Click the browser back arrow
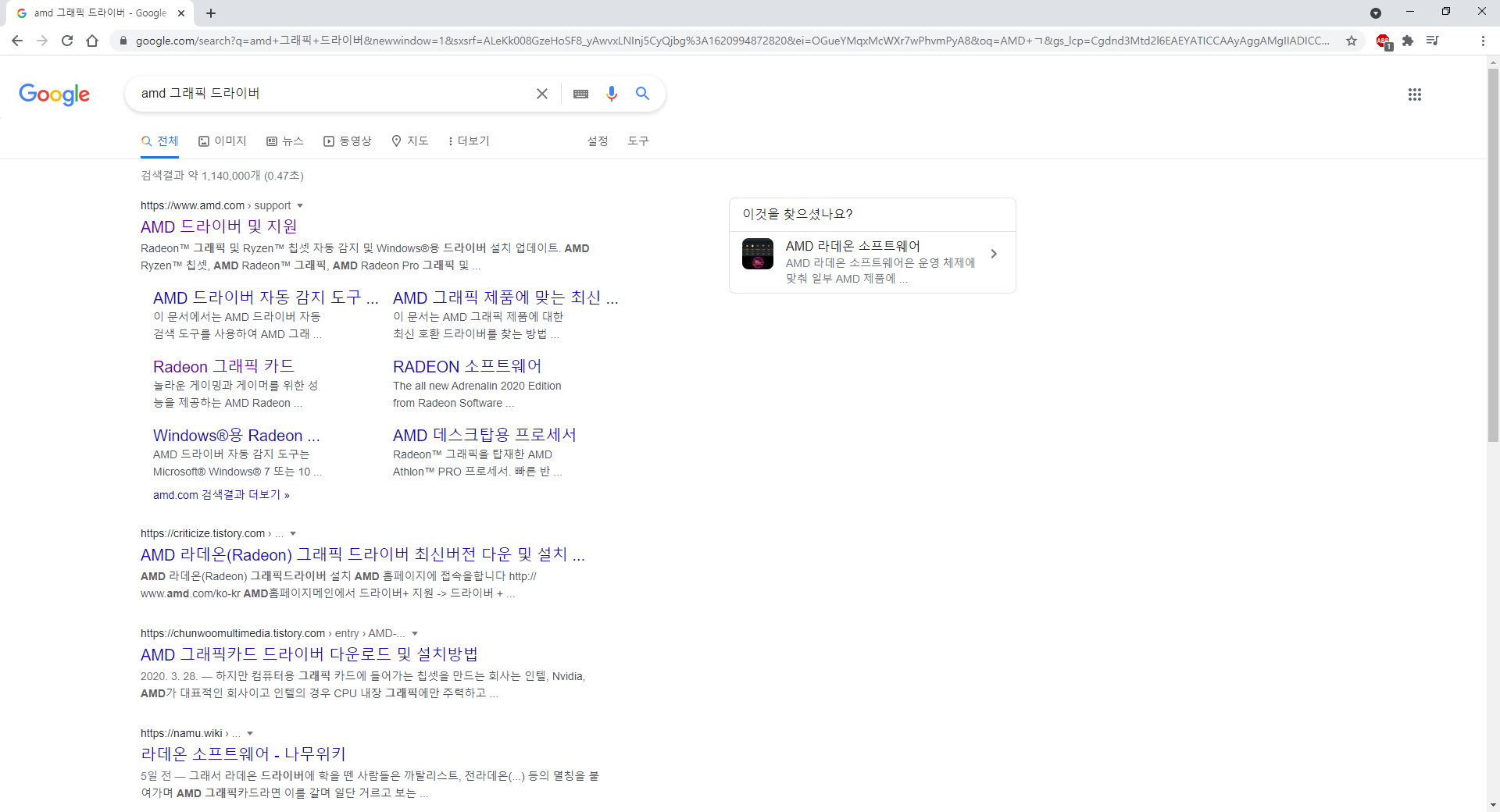 17,41
